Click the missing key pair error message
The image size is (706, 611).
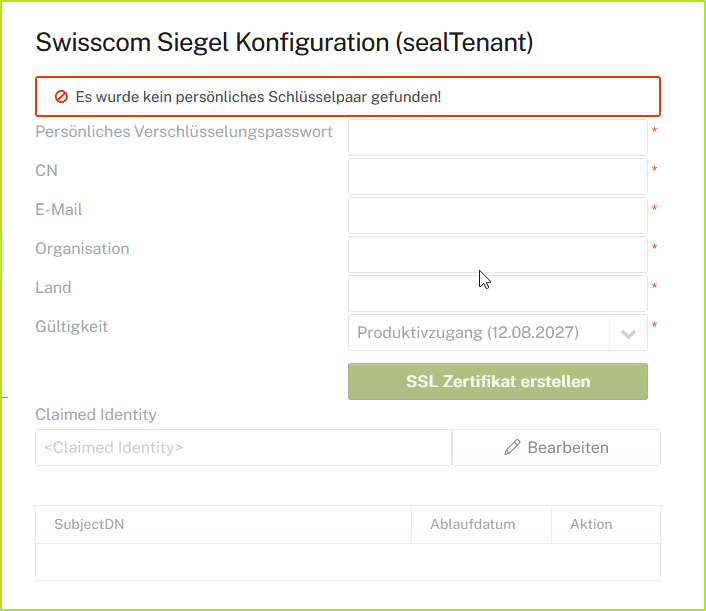coord(258,97)
